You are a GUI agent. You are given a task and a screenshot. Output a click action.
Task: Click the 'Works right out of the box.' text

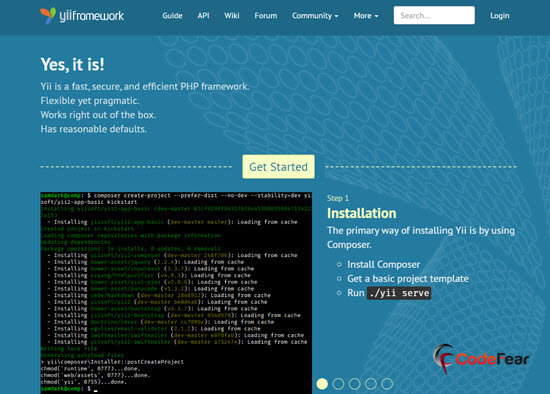(x=98, y=115)
